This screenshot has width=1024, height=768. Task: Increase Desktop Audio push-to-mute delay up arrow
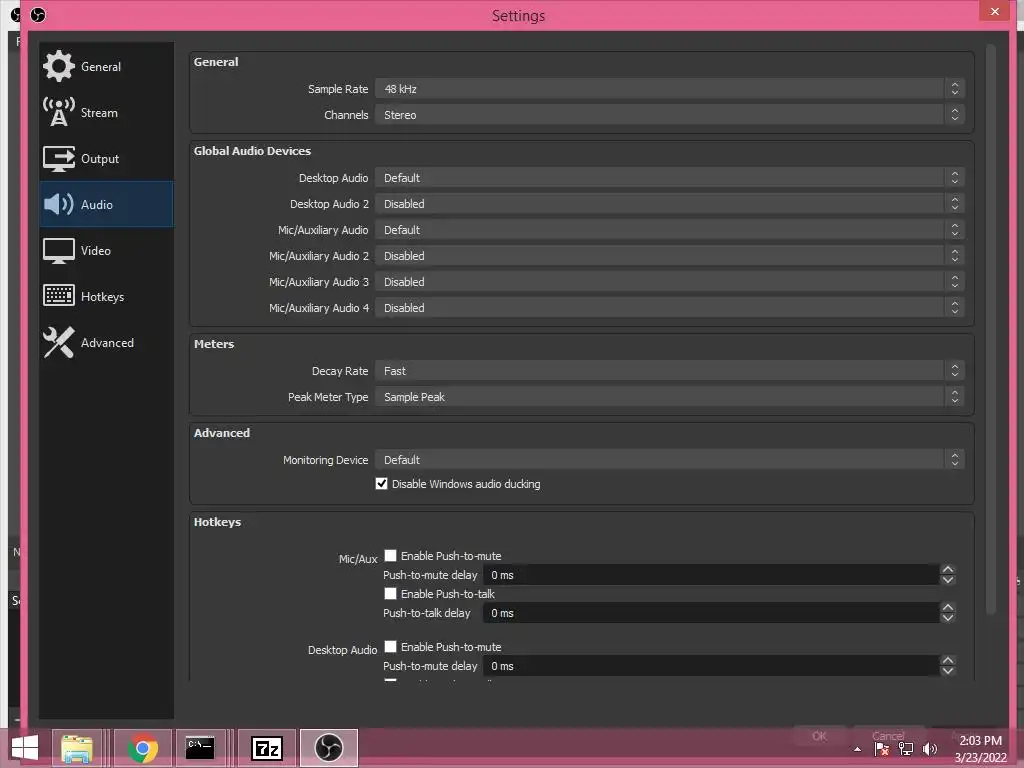948,661
